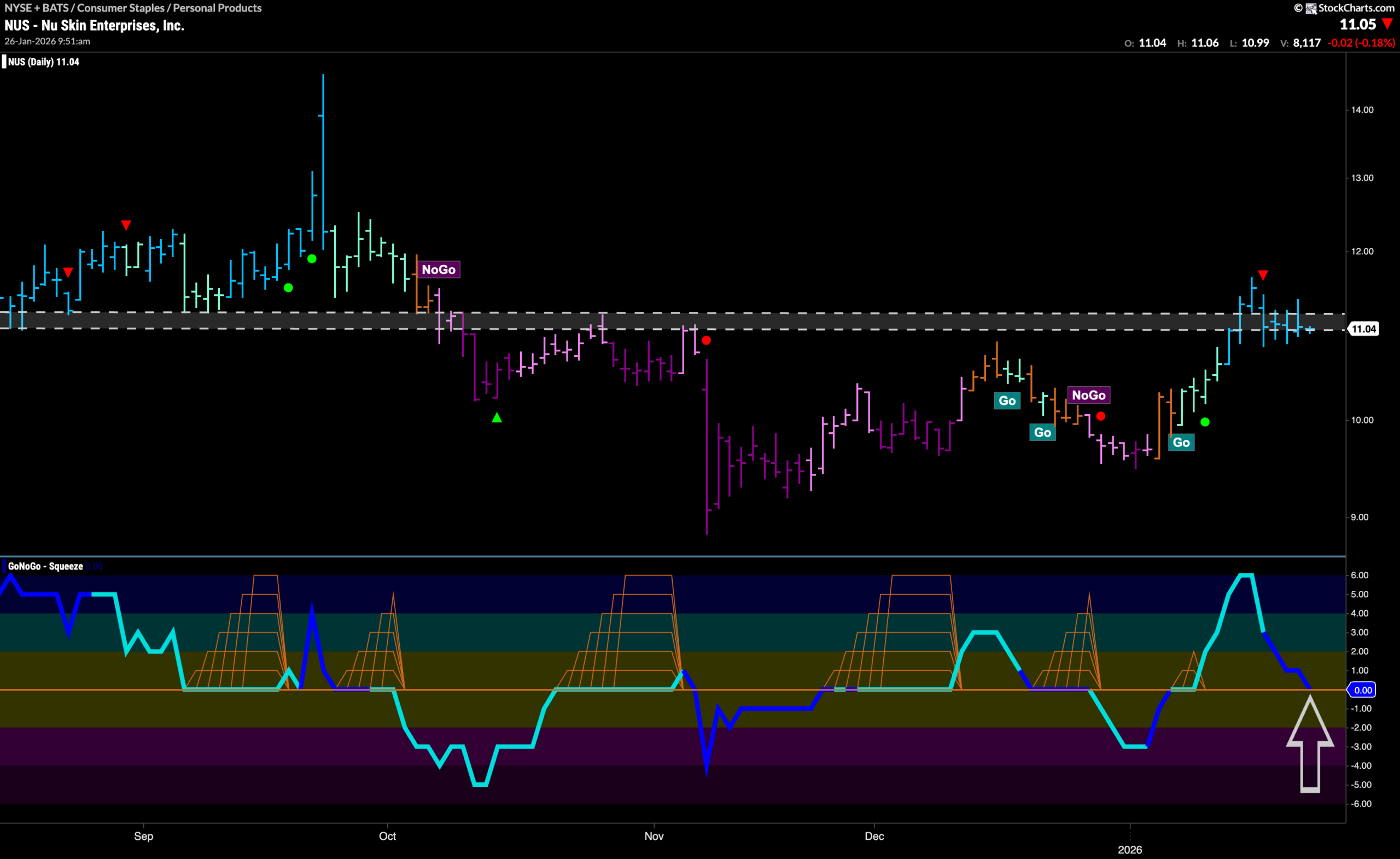Click the GoNoGo - Squeeze panel label
Screen dimensions: 1400x859
point(45,566)
